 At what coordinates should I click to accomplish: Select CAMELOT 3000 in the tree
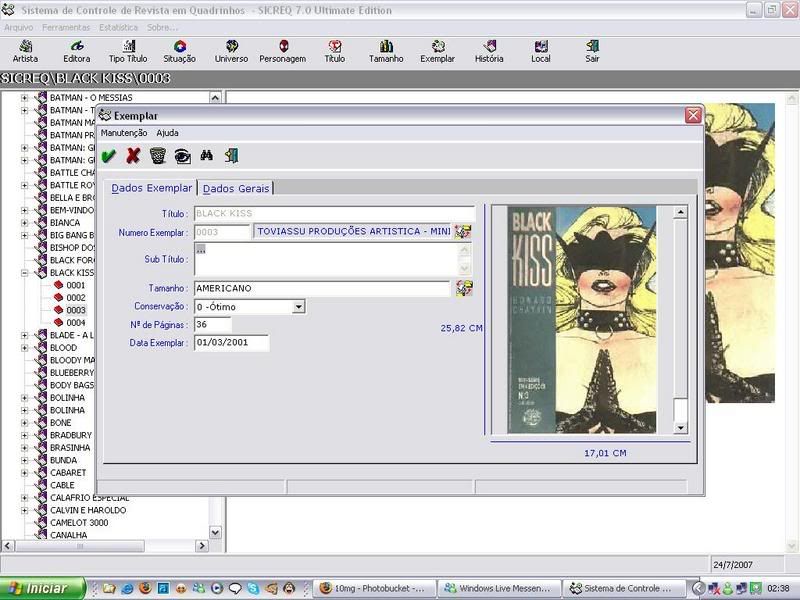[79, 522]
